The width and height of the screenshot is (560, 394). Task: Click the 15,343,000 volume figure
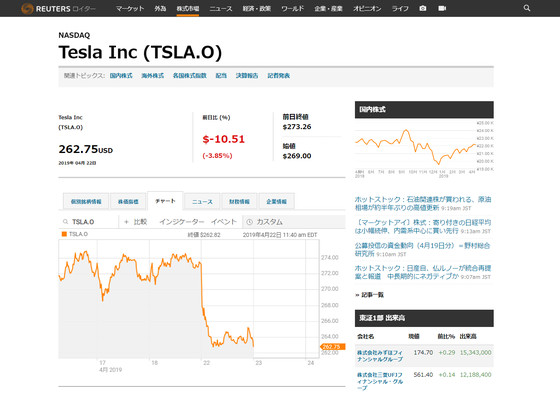tap(475, 353)
